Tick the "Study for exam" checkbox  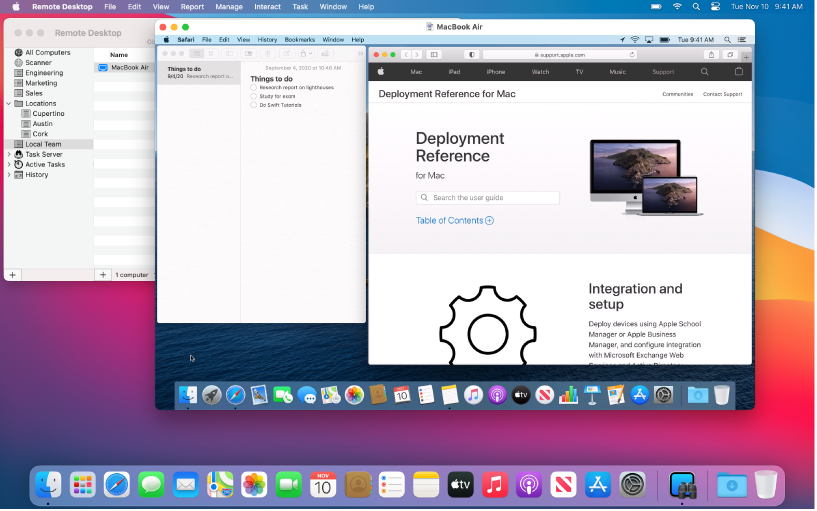[254, 96]
